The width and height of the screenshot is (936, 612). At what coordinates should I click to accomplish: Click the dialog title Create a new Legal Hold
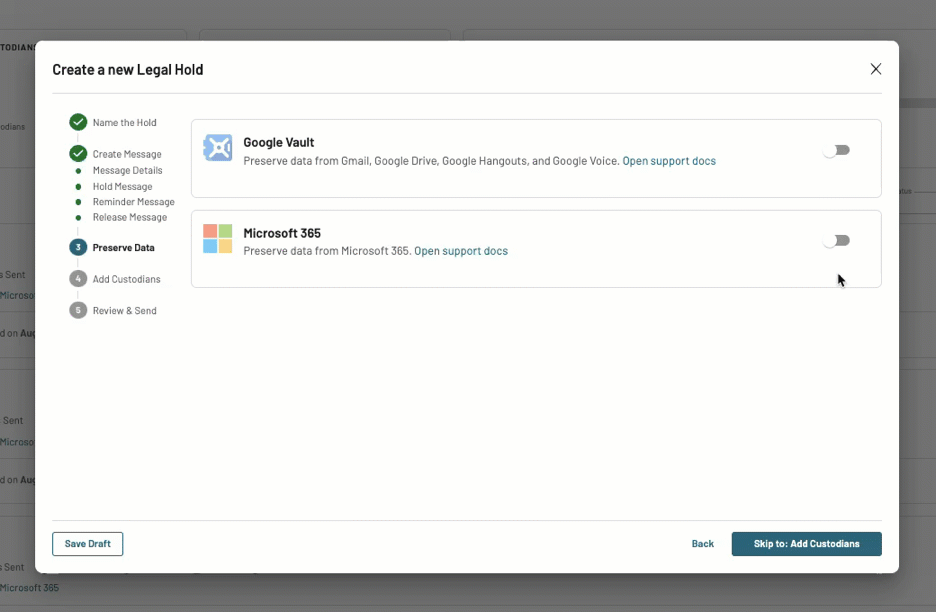[x=128, y=70]
